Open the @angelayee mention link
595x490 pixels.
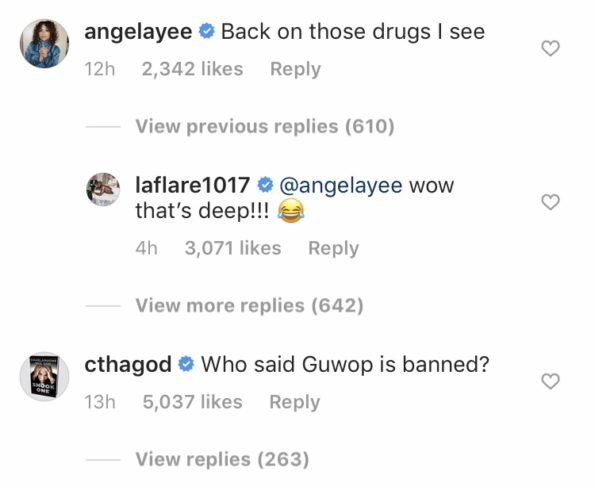pyautogui.click(x=341, y=185)
